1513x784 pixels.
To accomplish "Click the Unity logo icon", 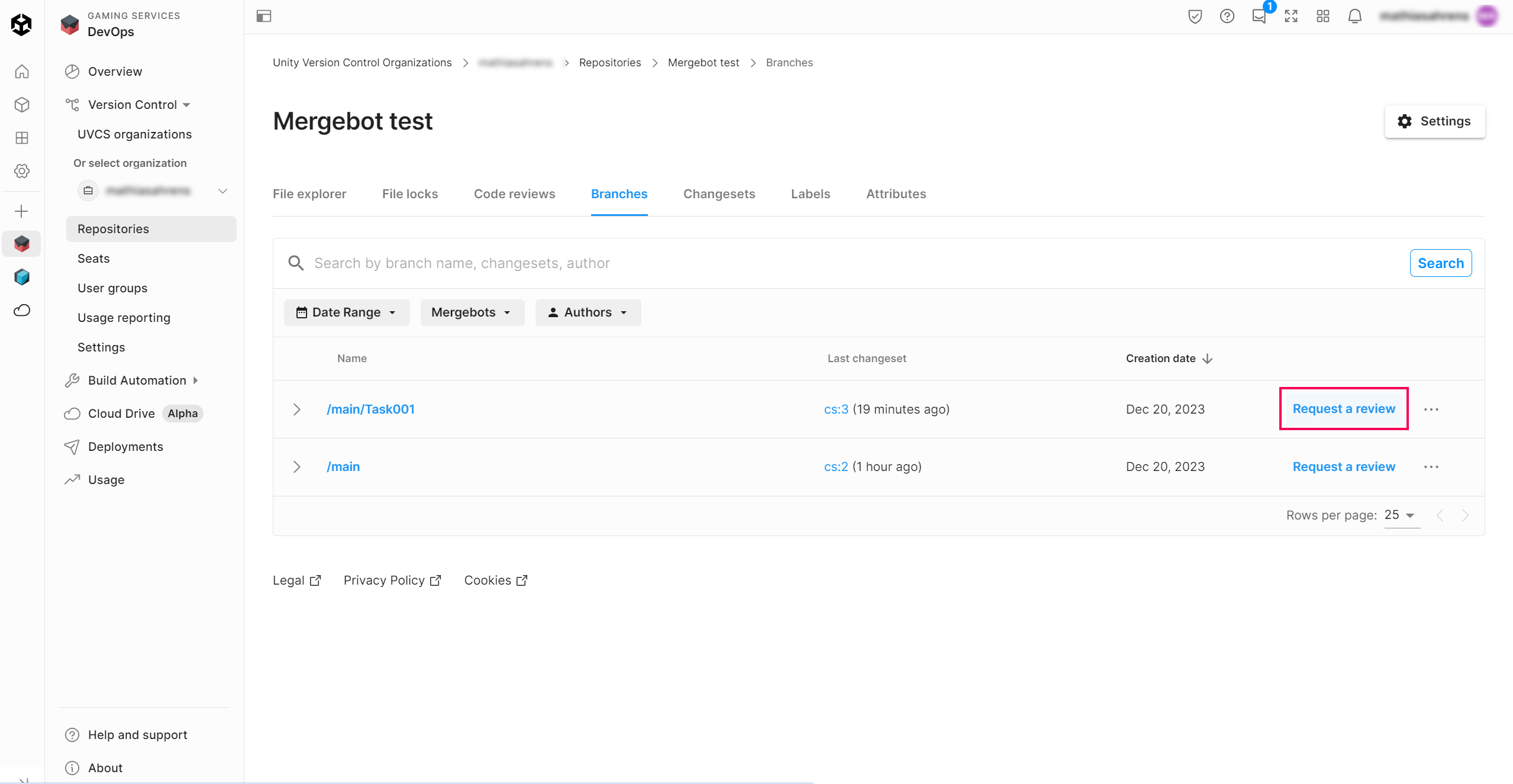I will [x=21, y=24].
